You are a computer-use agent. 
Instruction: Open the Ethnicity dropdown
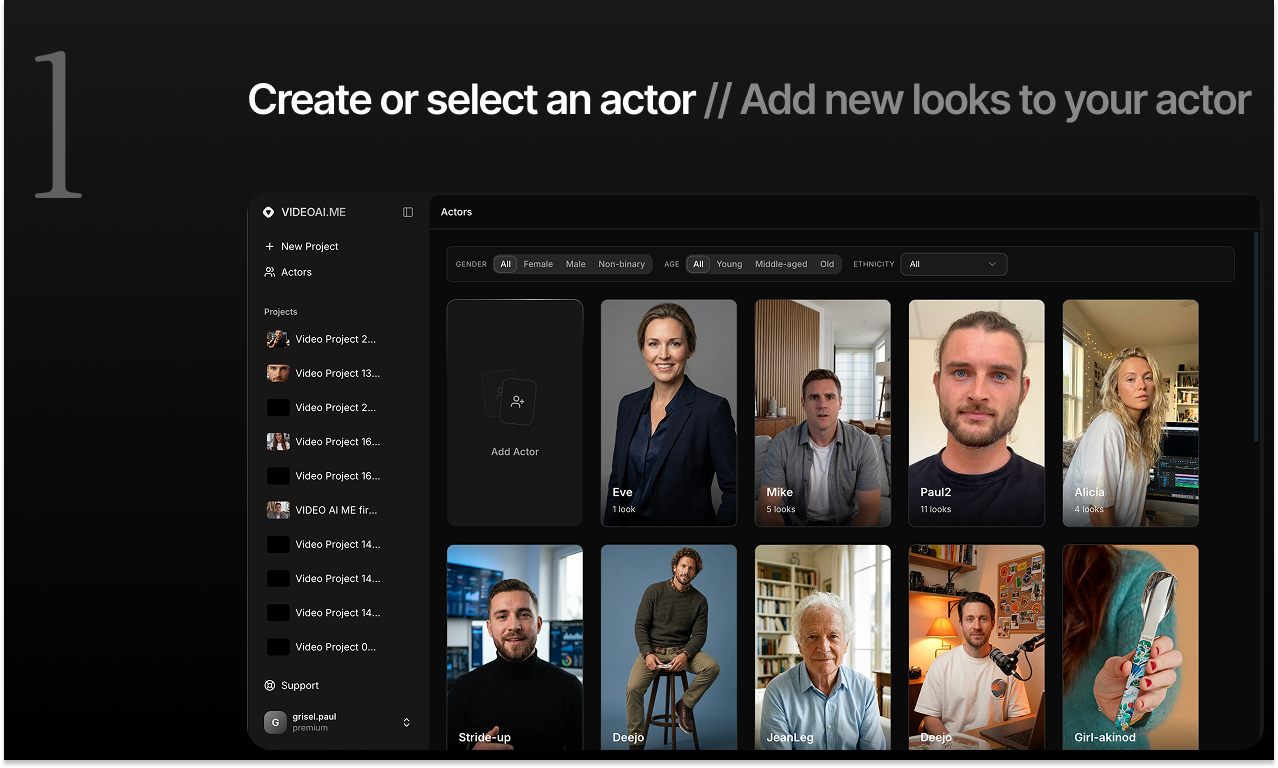tap(953, 264)
